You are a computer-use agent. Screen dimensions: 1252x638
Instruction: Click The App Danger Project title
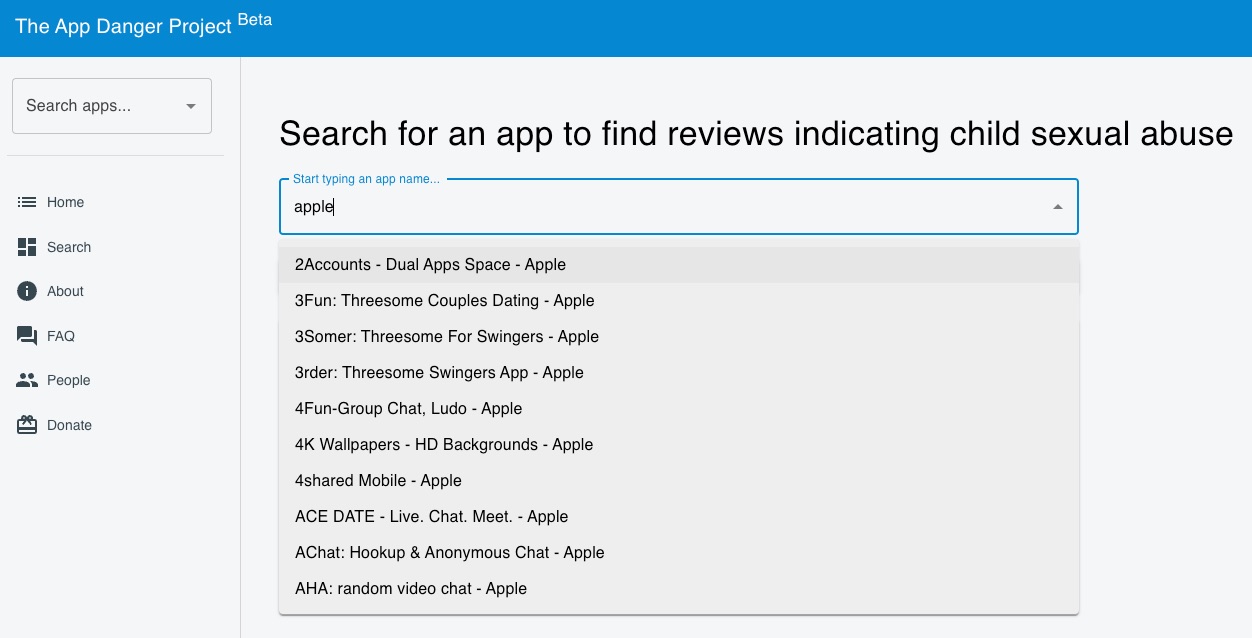click(124, 27)
